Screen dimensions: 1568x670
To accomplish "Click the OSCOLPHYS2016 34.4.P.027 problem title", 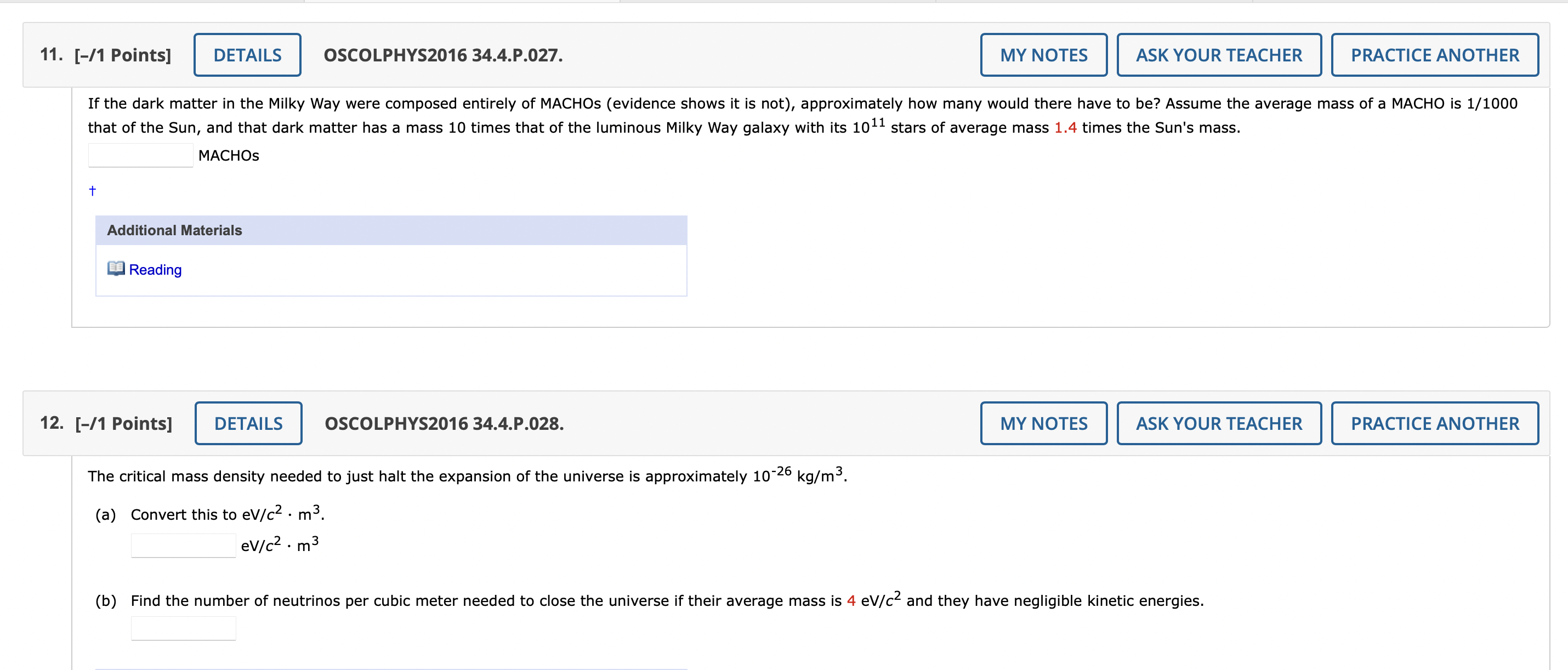I will pyautogui.click(x=442, y=55).
